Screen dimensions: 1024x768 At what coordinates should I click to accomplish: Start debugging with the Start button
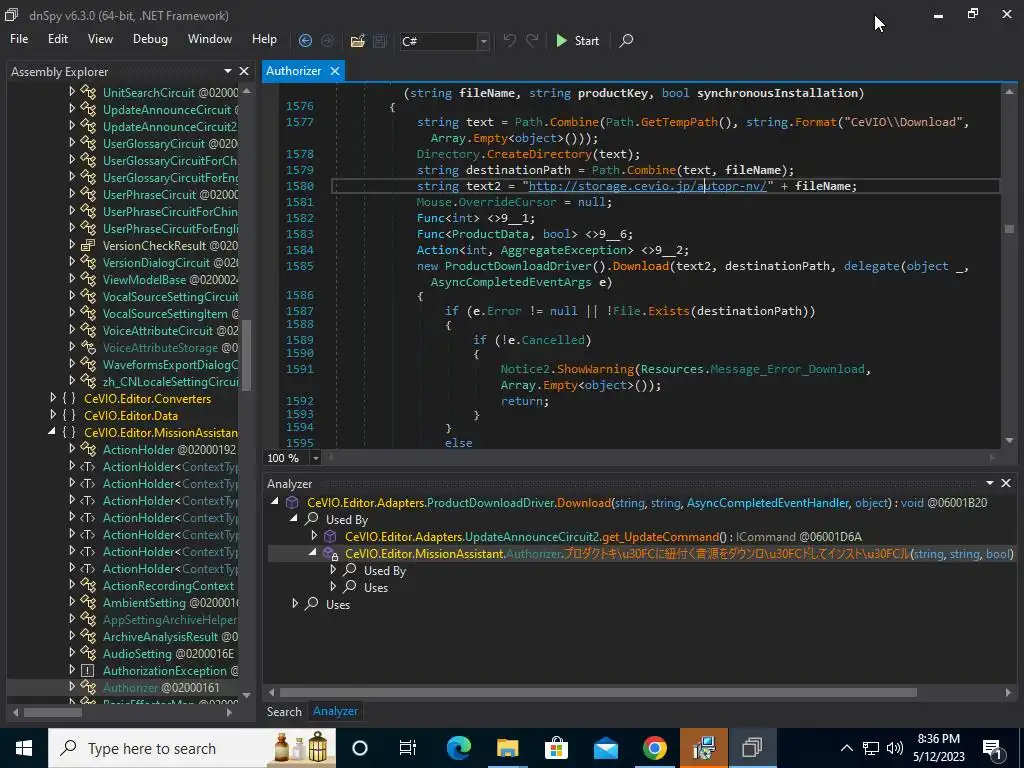click(577, 40)
